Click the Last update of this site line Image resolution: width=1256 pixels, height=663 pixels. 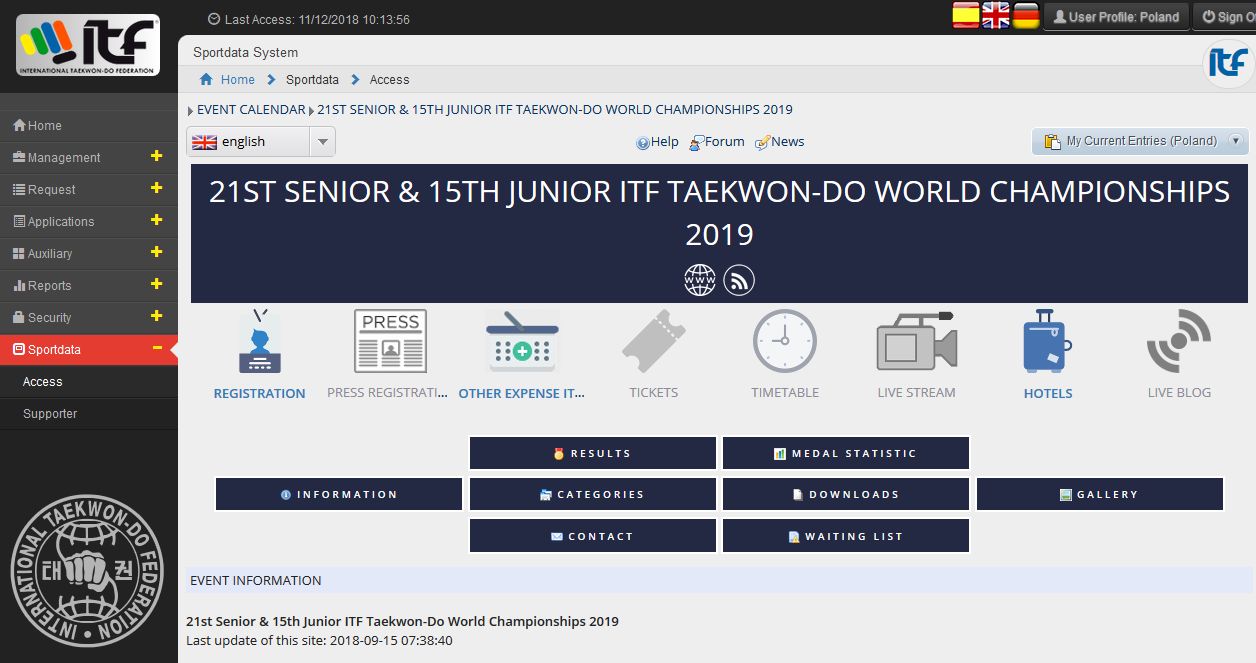(x=319, y=641)
